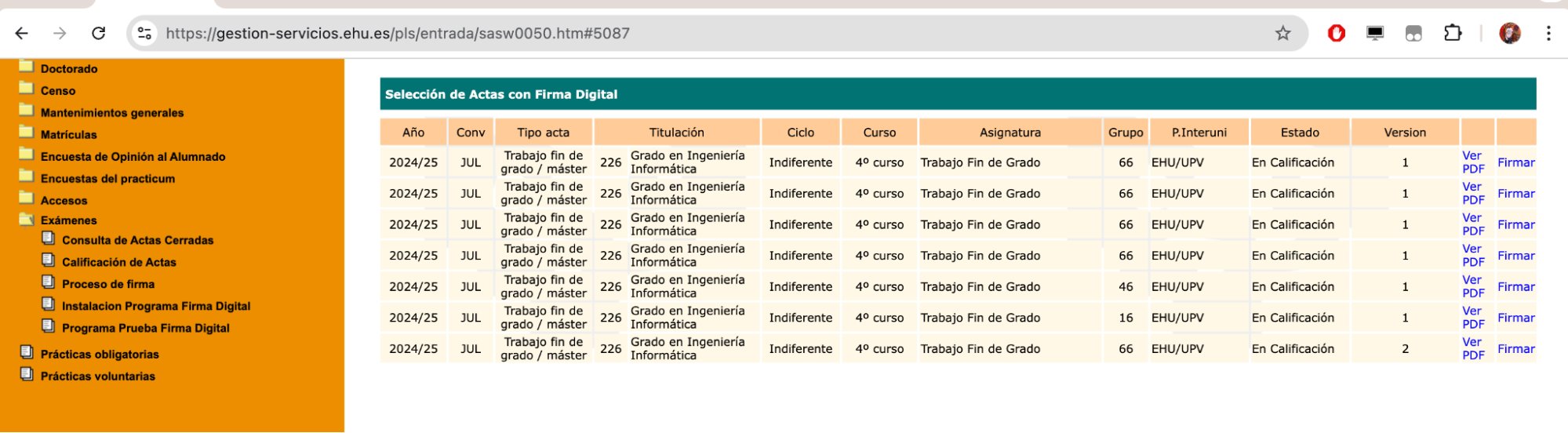
Task: Click the user profile avatar
Action: [1509, 33]
